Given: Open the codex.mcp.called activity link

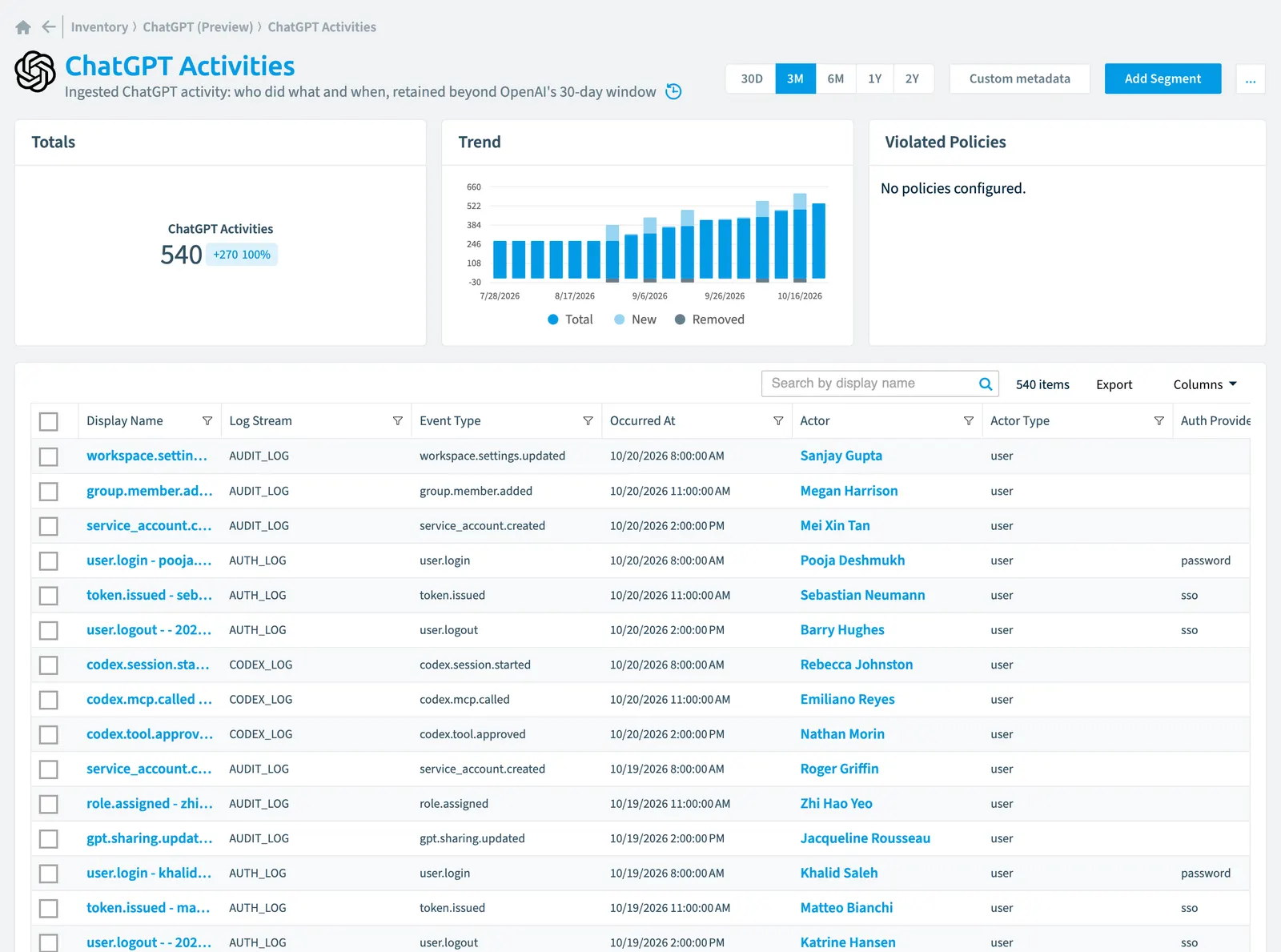Looking at the screenshot, I should click(149, 699).
